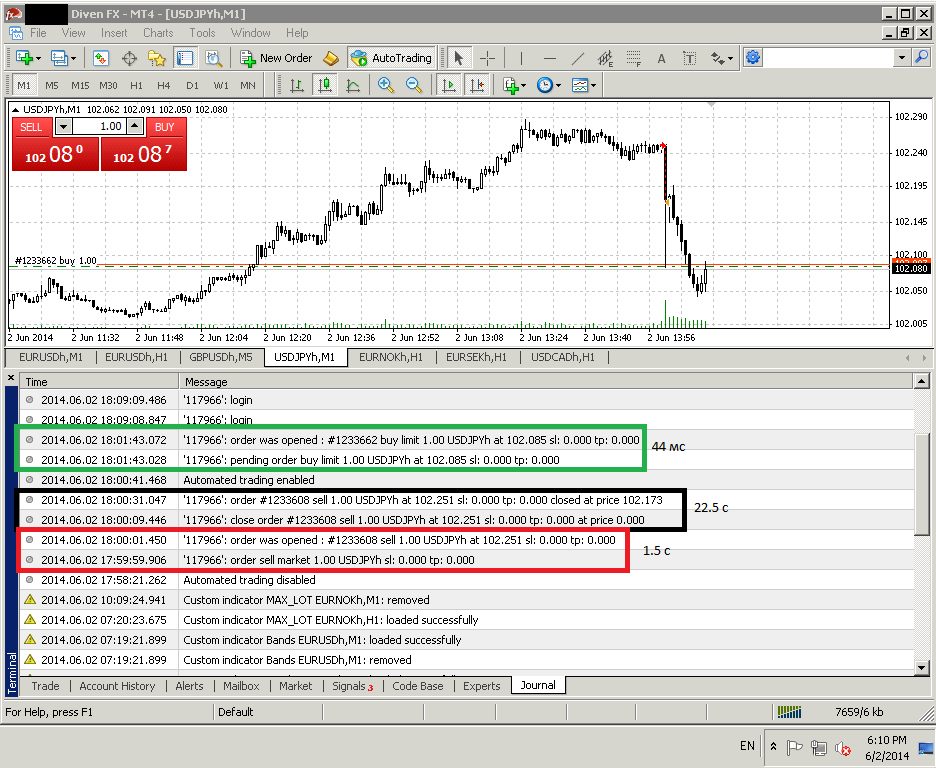Screen dimensions: 936x768
Task: Switch to the EURUSDh,H1 chart tab
Action: coord(136,357)
